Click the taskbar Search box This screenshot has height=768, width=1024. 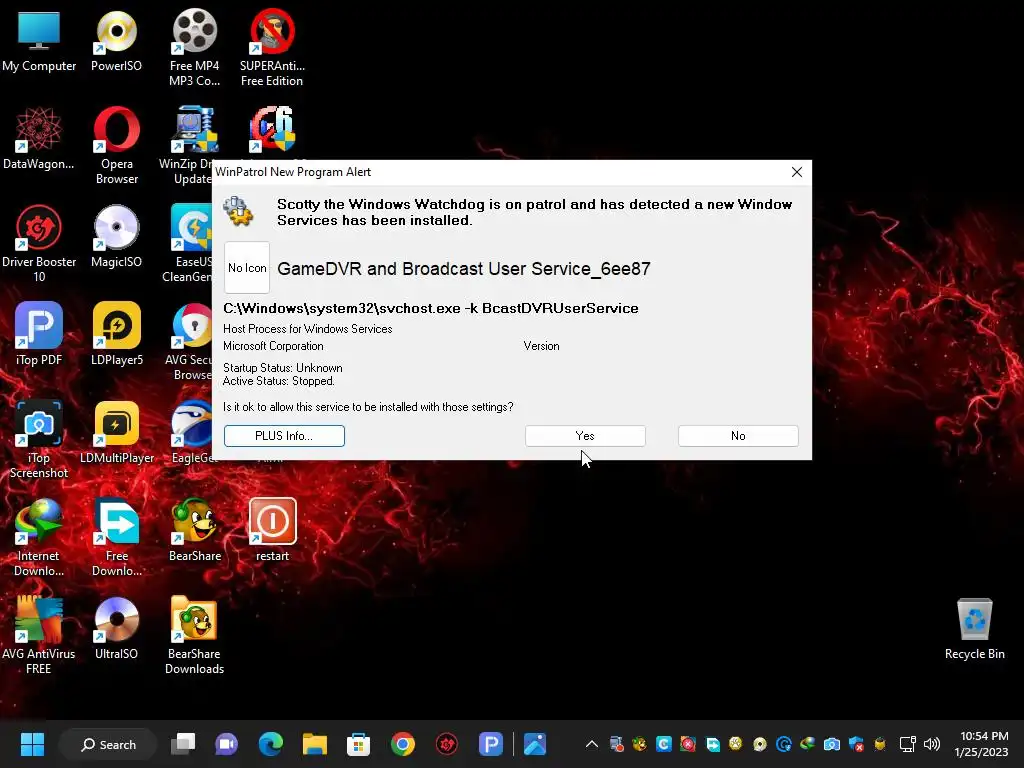tap(108, 744)
